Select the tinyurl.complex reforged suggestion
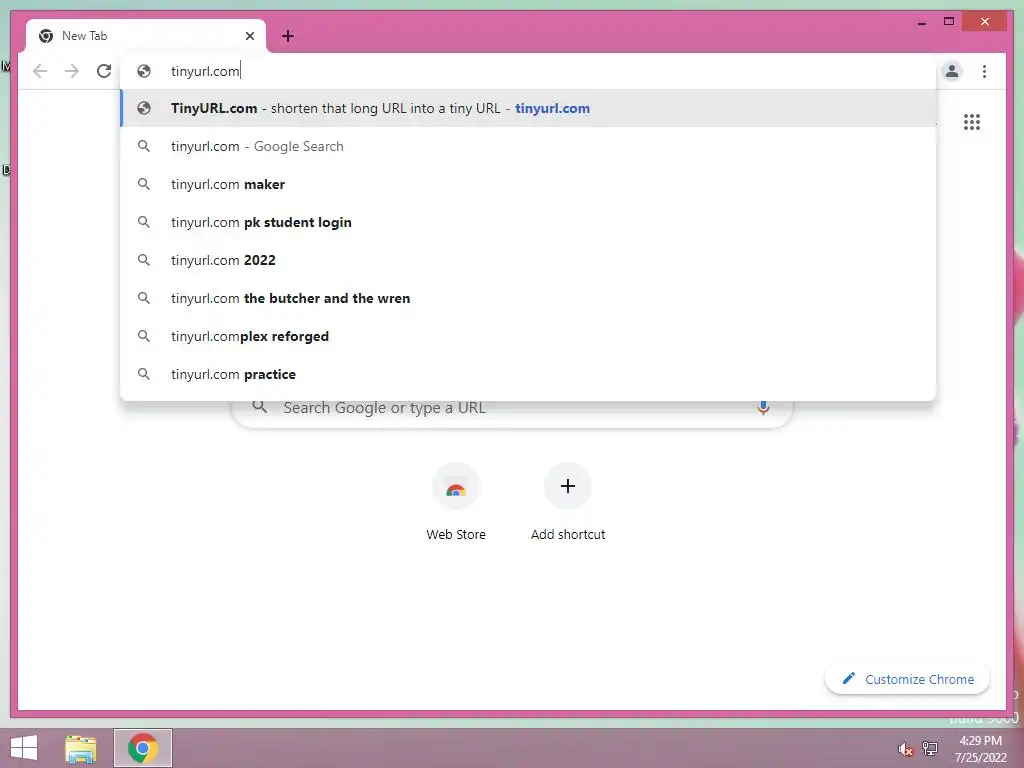The image size is (1024, 768). (x=528, y=336)
